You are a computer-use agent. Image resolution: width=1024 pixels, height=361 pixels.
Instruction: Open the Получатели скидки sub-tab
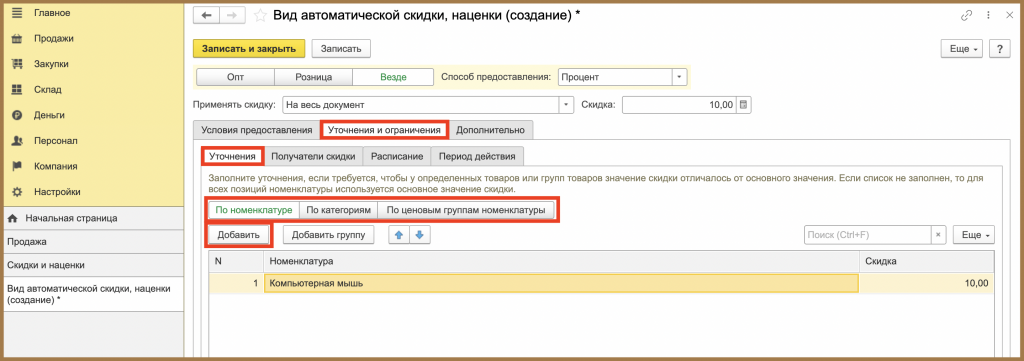[313, 156]
